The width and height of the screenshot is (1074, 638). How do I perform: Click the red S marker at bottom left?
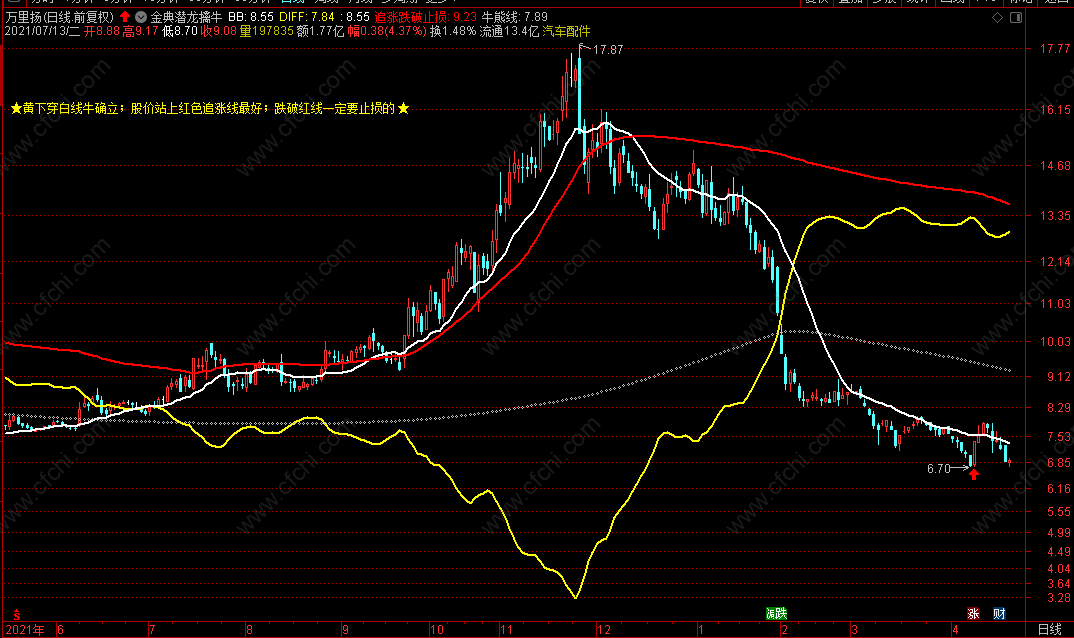point(17,615)
